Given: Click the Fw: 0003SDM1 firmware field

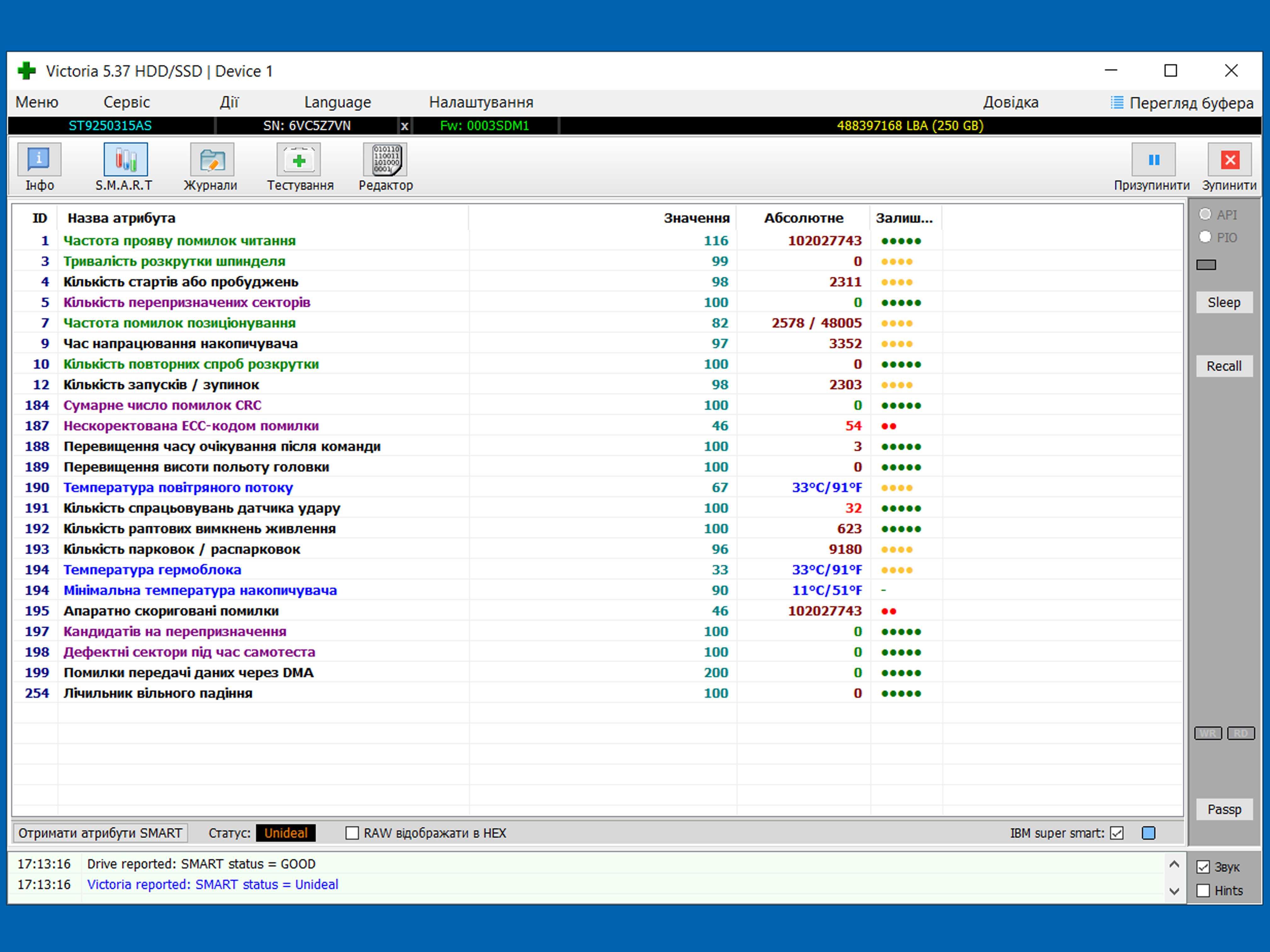Looking at the screenshot, I should 484,126.
